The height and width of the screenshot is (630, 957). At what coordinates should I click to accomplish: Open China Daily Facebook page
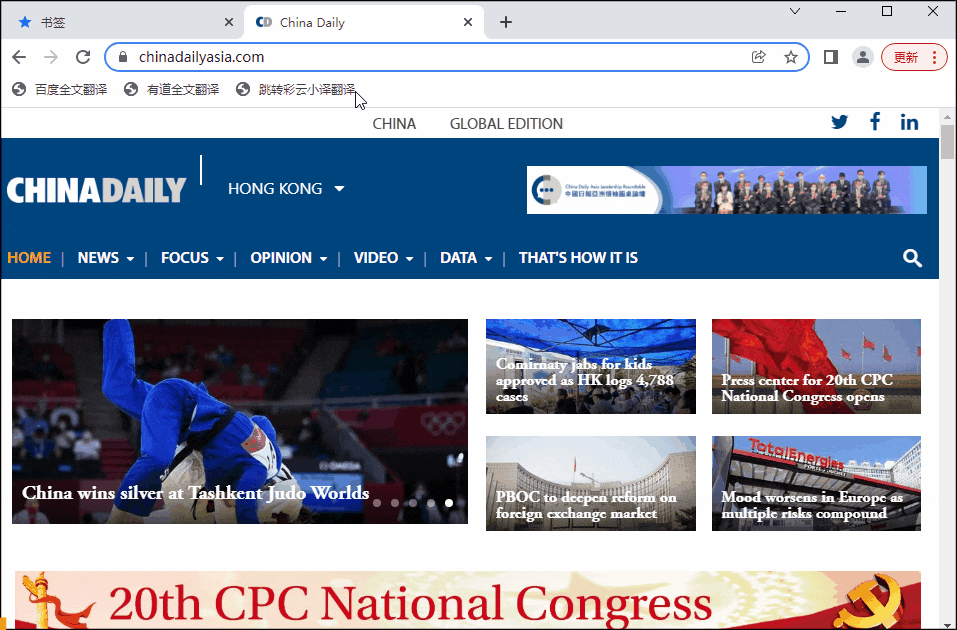pos(875,121)
